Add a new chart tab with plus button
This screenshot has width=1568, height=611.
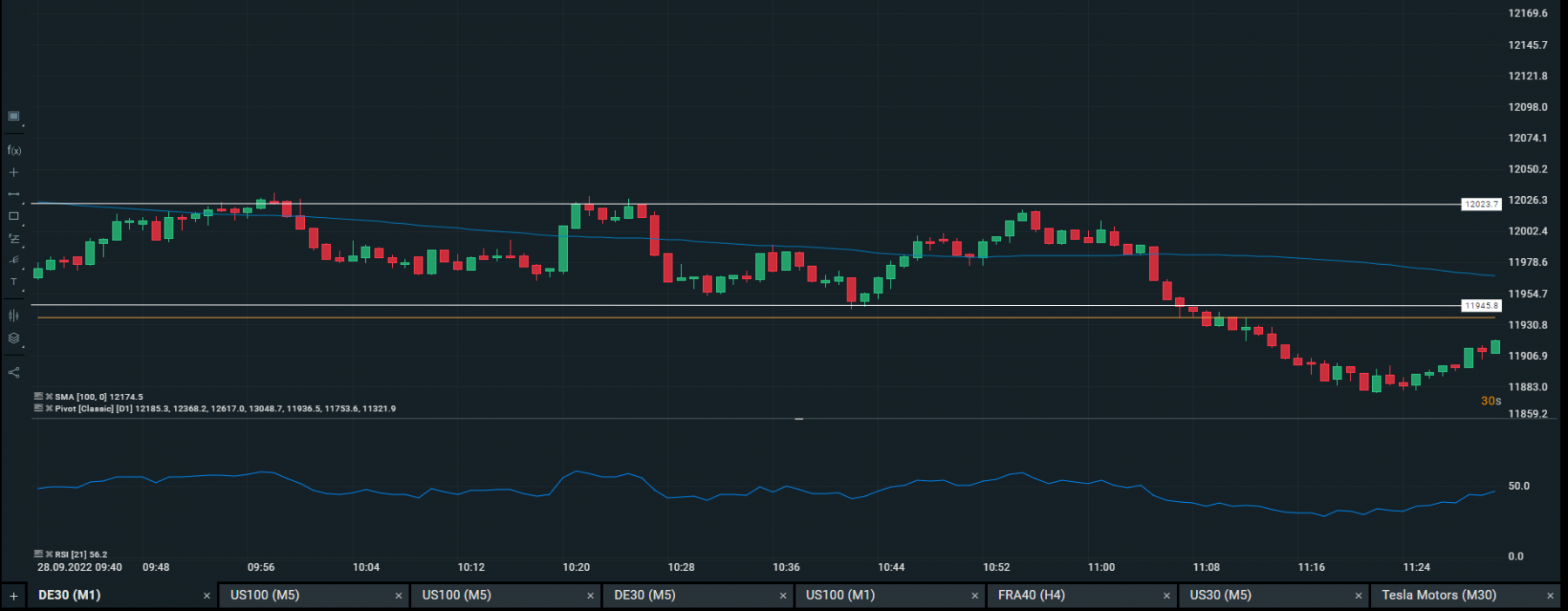click(x=14, y=596)
